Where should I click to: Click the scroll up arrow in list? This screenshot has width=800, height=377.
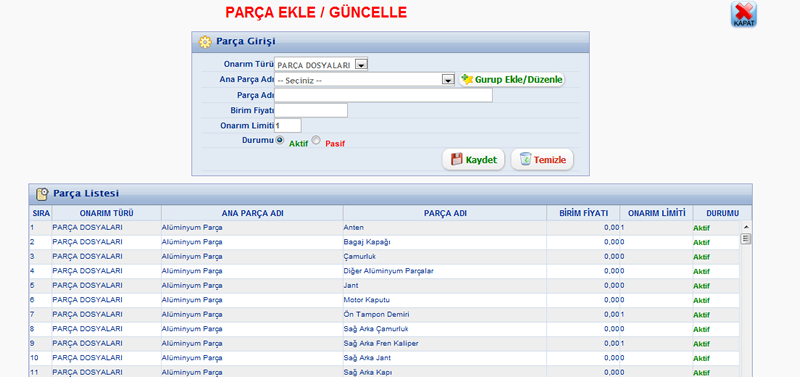pyautogui.click(x=745, y=227)
